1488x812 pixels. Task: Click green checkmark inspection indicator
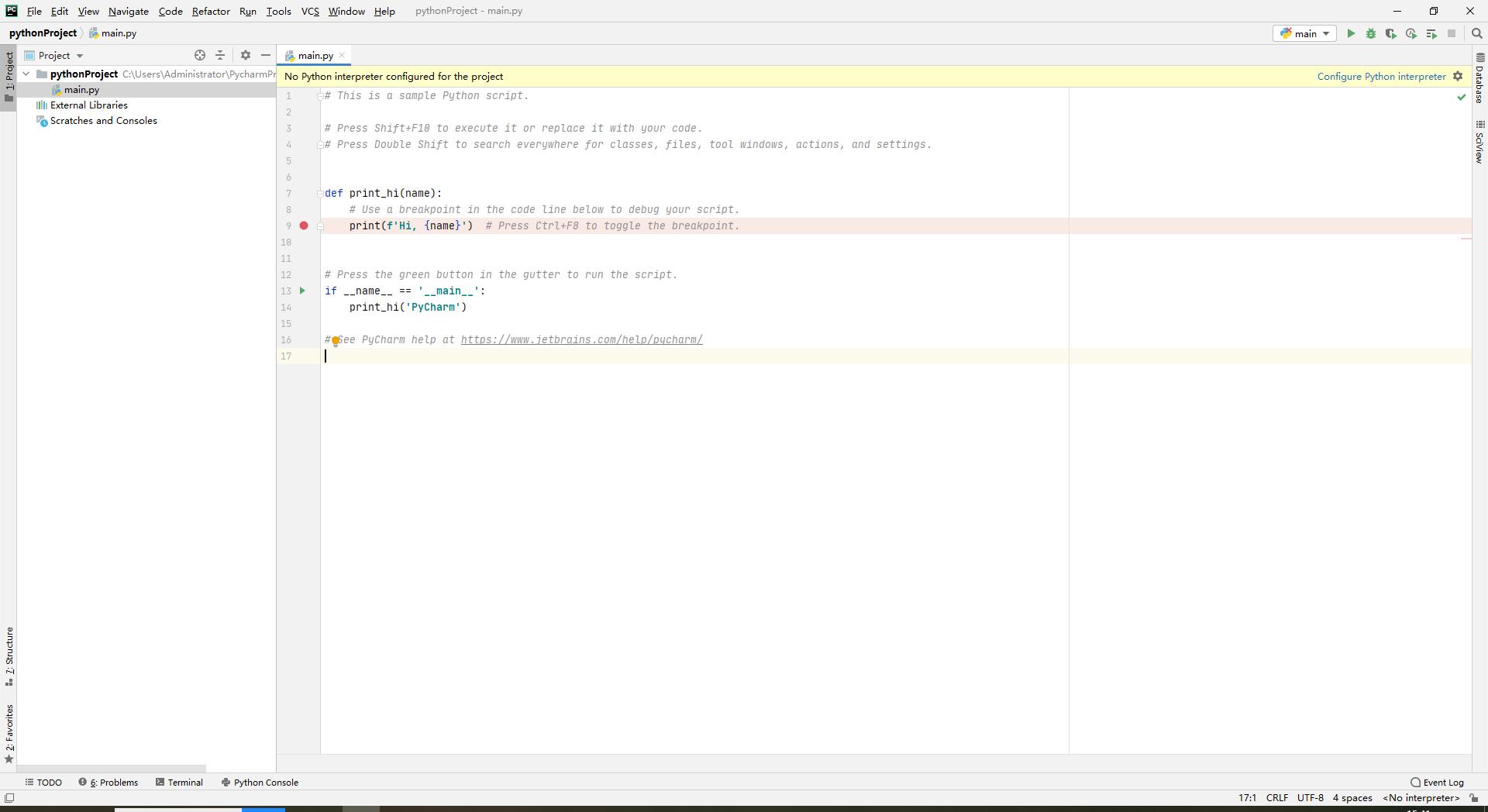[1461, 97]
